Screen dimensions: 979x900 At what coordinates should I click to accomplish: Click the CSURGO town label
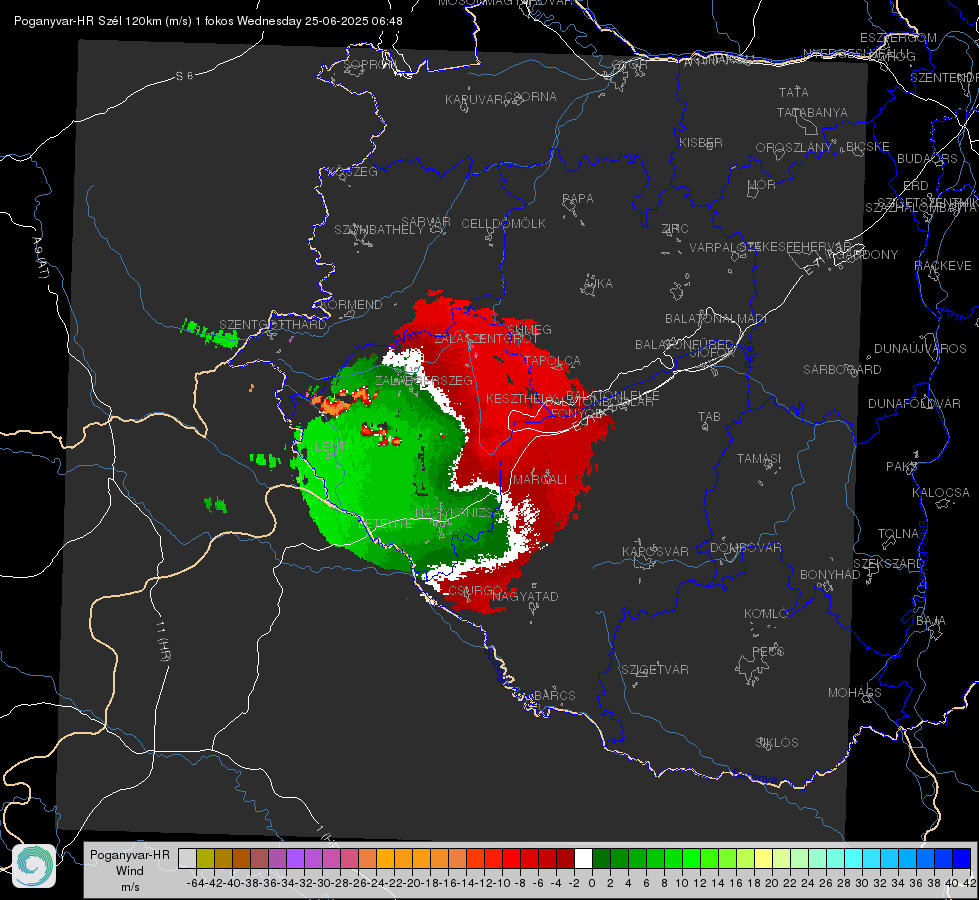(x=476, y=591)
